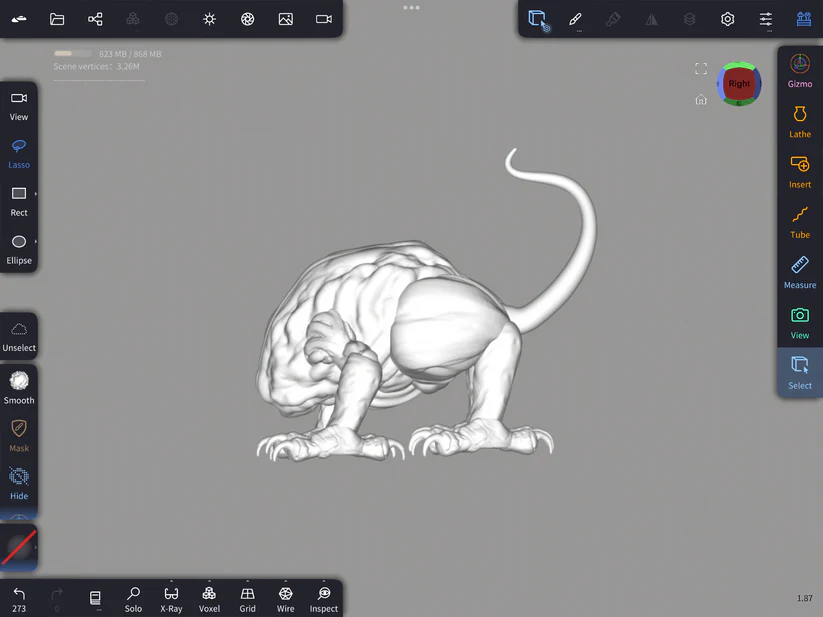Click the Unselect button
The image size is (823, 617).
click(19, 337)
